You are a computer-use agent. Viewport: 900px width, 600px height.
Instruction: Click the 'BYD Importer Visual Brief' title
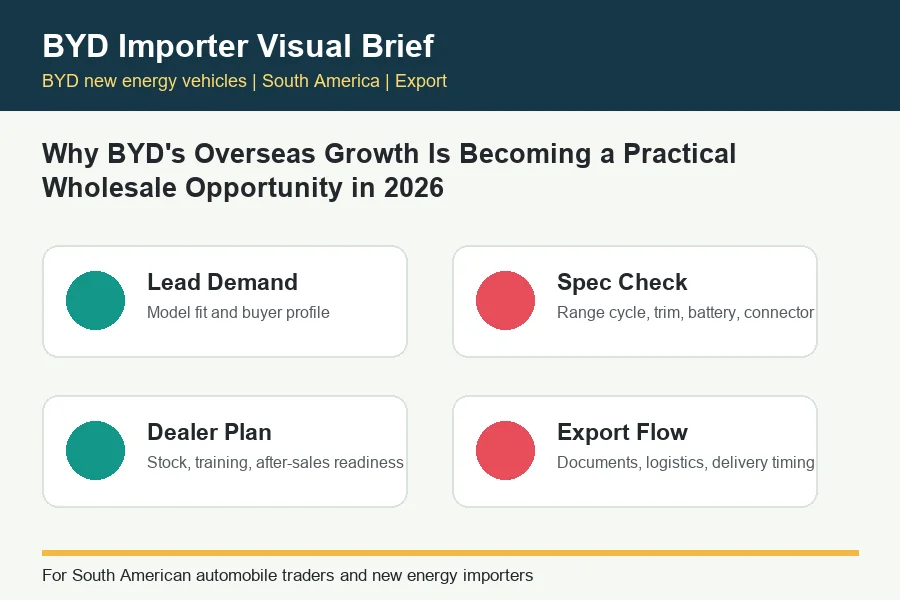[238, 46]
